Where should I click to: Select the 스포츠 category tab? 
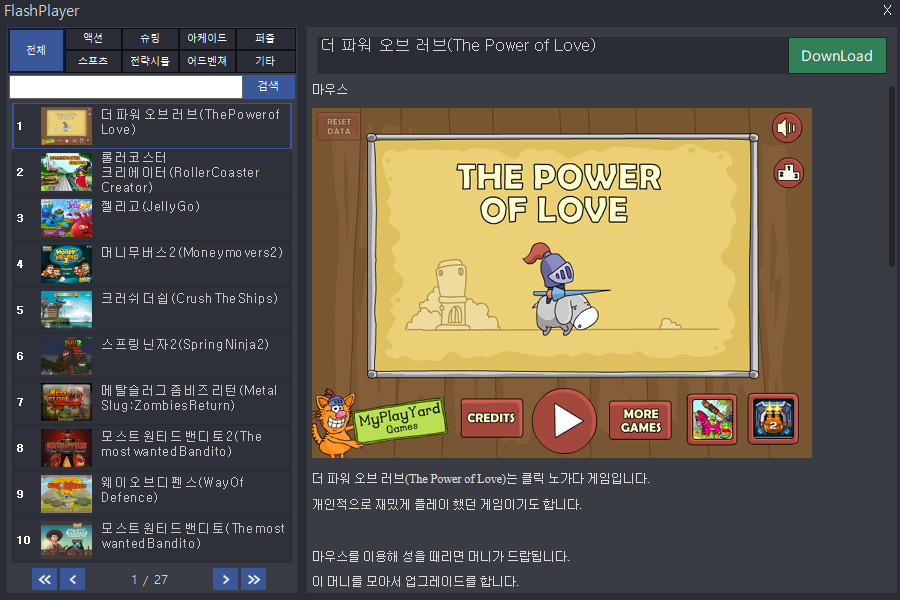pyautogui.click(x=93, y=61)
